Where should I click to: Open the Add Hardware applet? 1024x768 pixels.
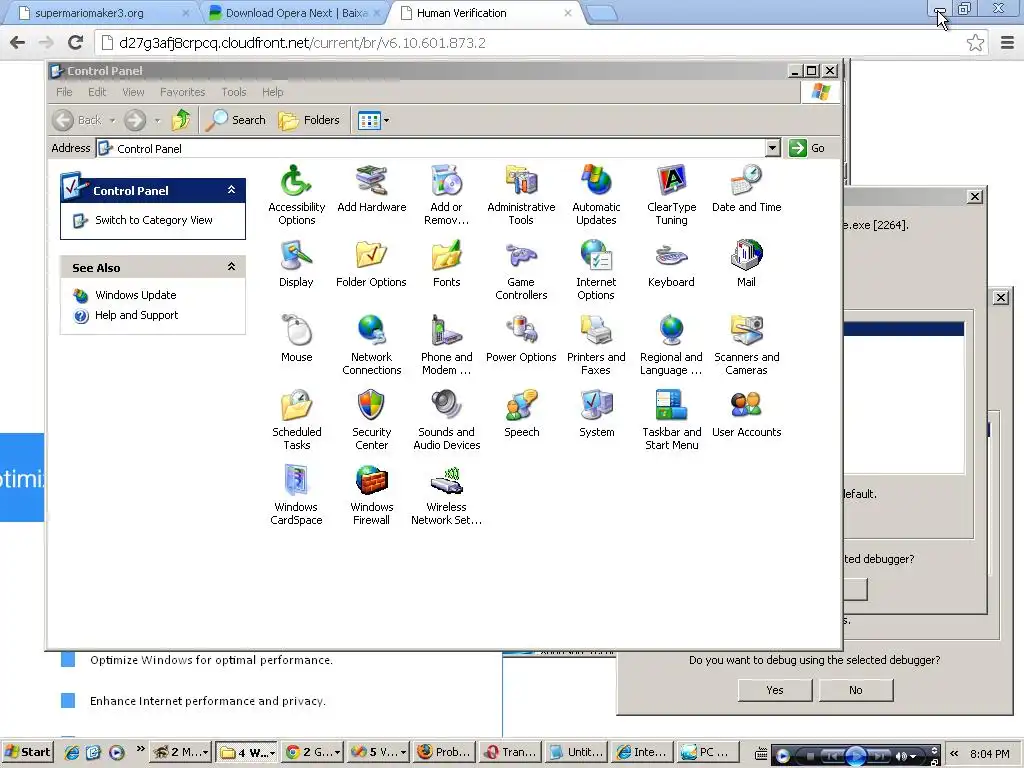(x=372, y=189)
